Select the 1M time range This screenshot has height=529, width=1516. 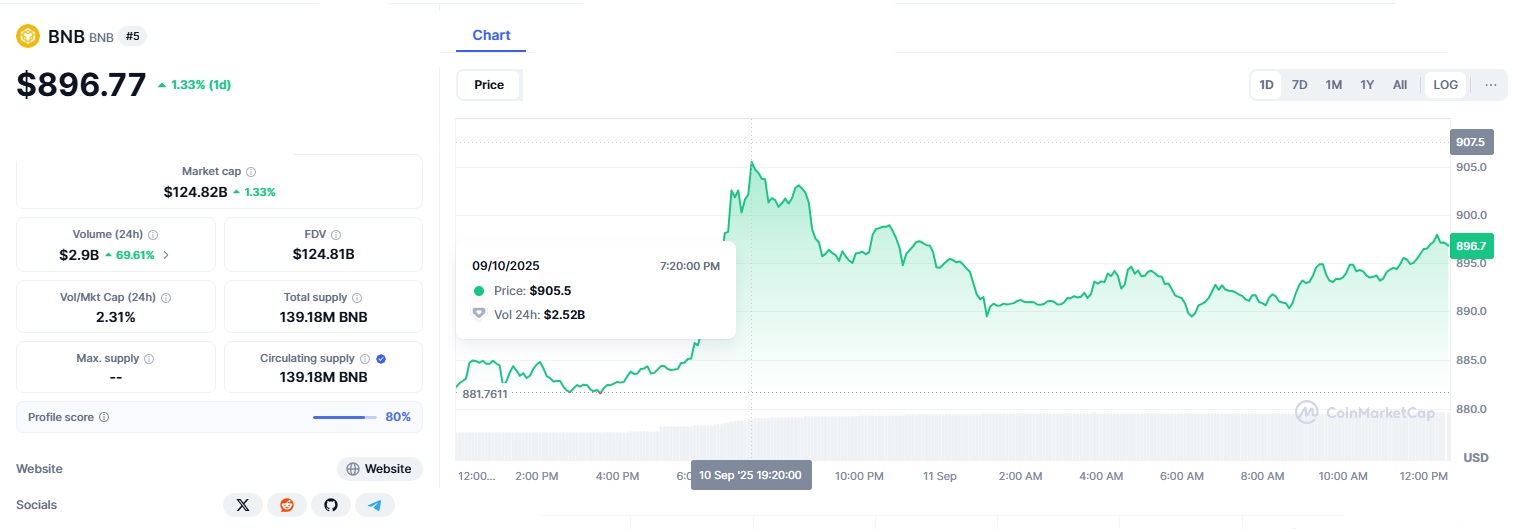click(x=1333, y=85)
